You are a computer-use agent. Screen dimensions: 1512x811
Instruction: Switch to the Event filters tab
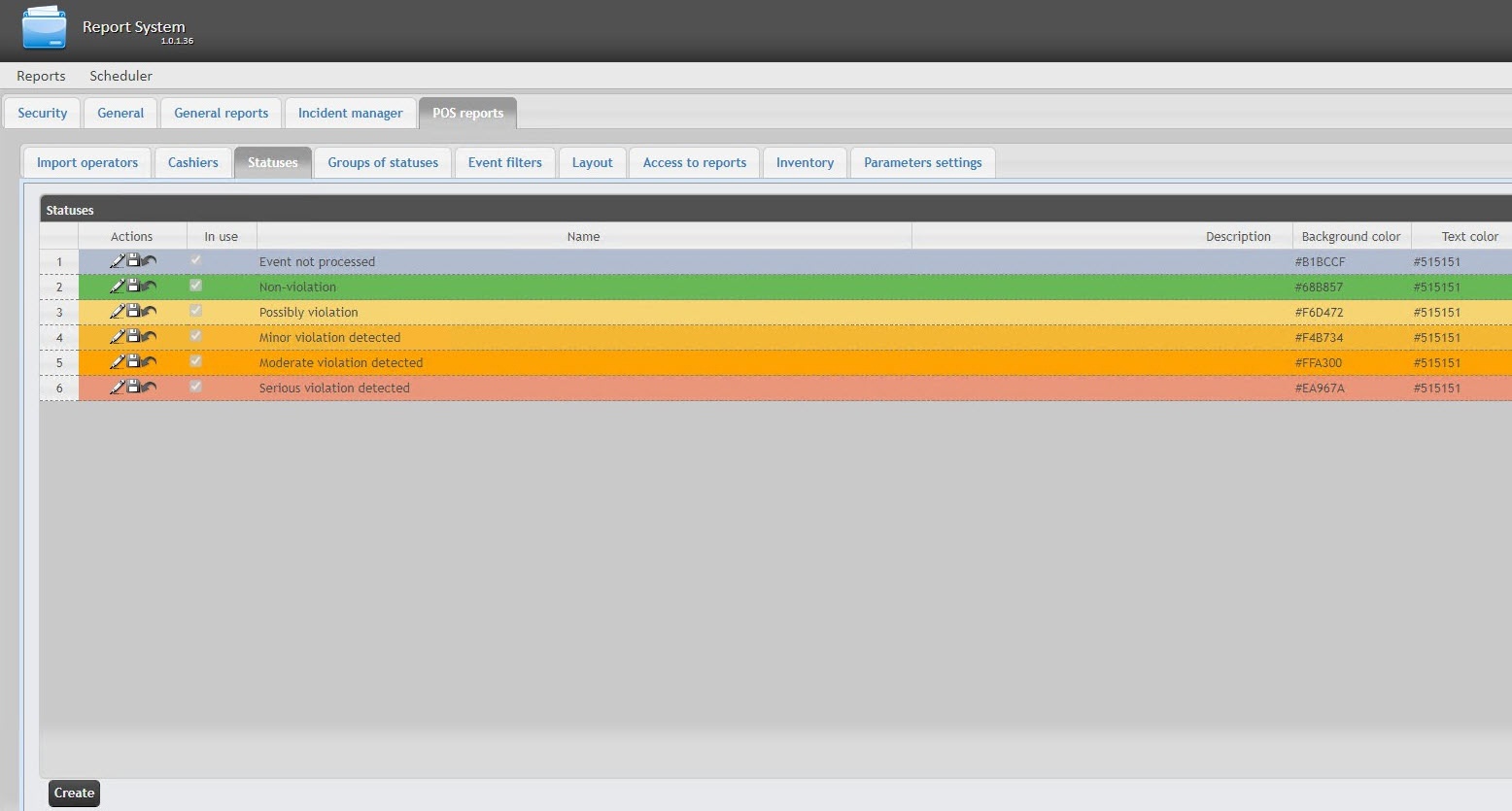(505, 162)
